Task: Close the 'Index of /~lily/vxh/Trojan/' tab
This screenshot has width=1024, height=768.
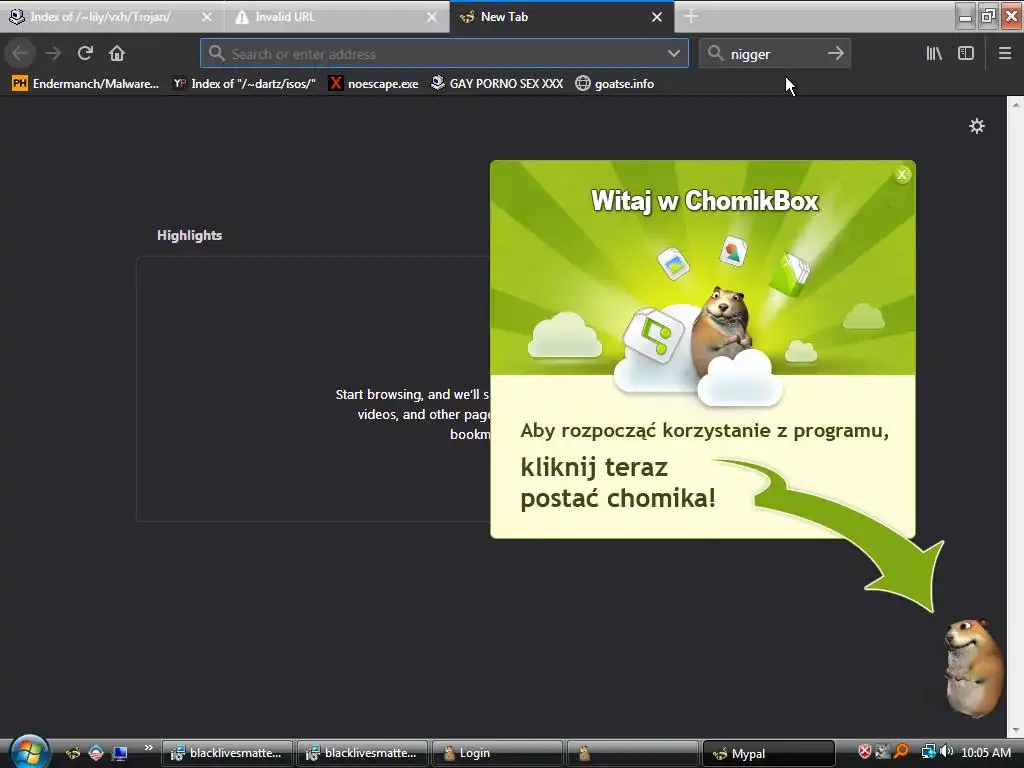Action: [x=206, y=17]
